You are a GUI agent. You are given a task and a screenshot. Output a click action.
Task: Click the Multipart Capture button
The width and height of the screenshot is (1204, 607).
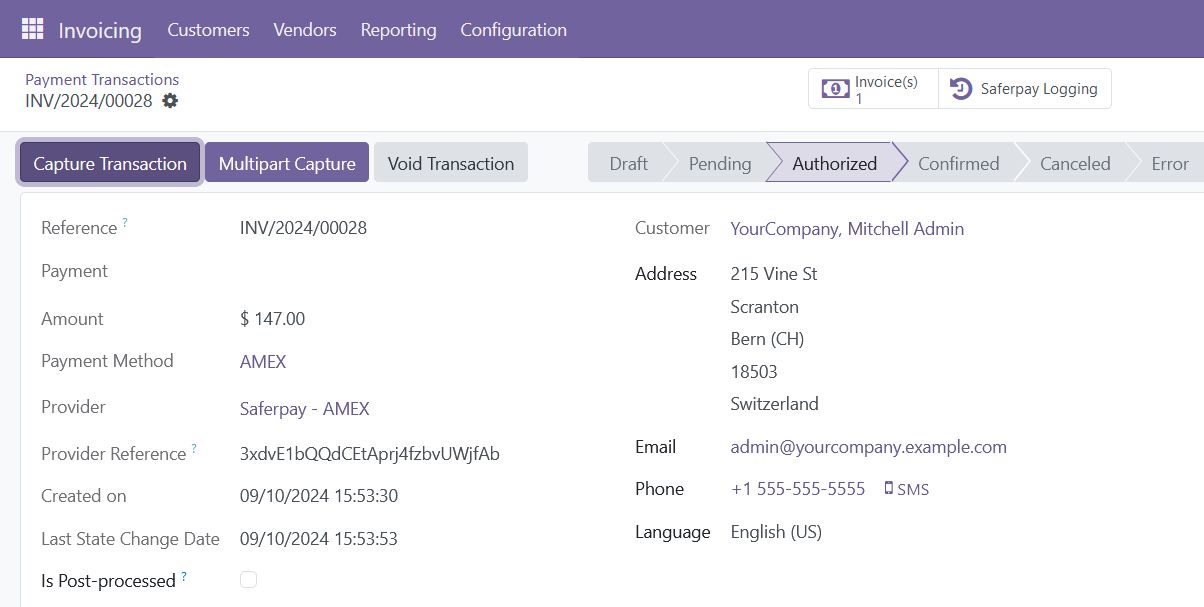click(x=287, y=163)
